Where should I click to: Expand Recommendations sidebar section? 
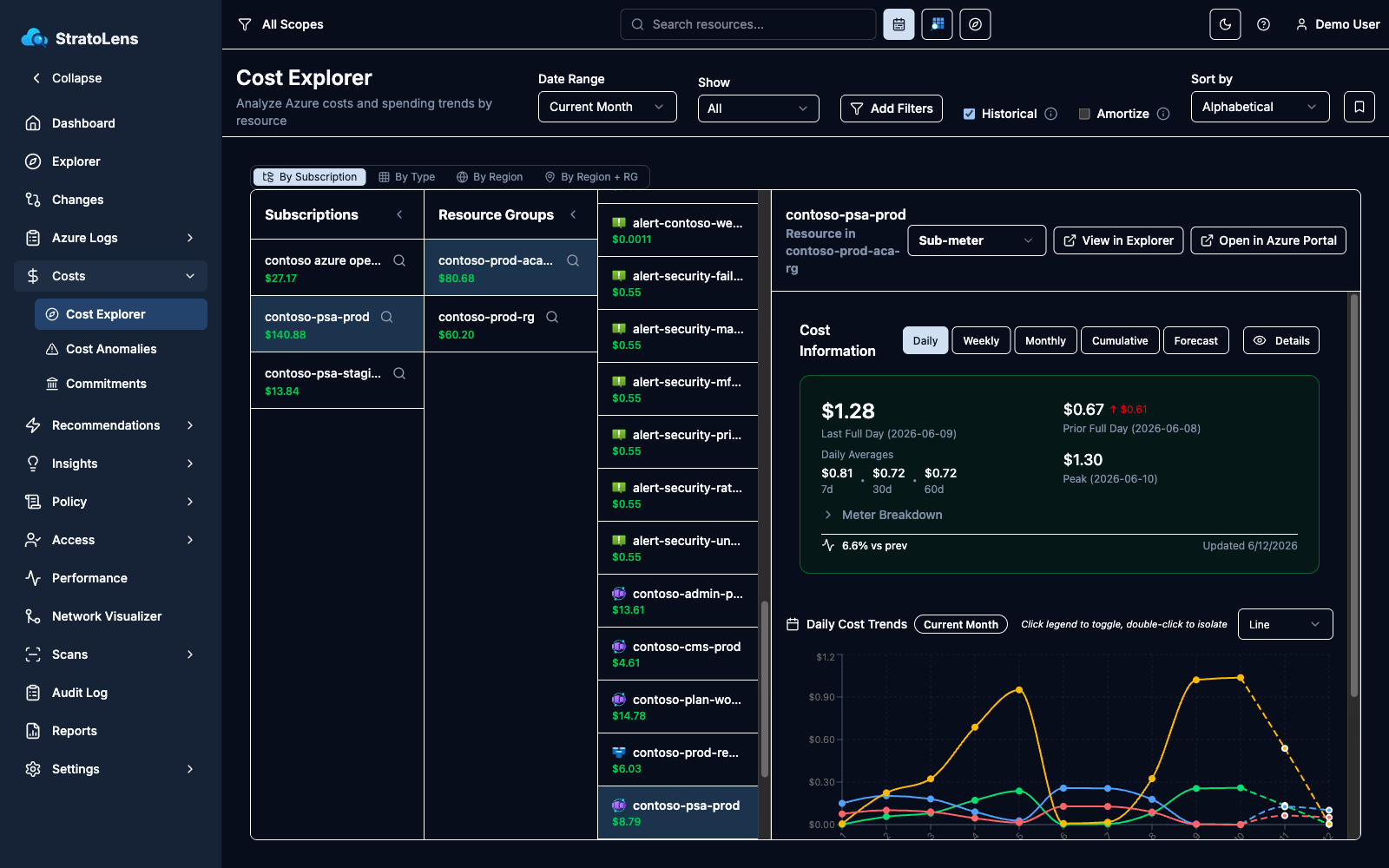110,425
